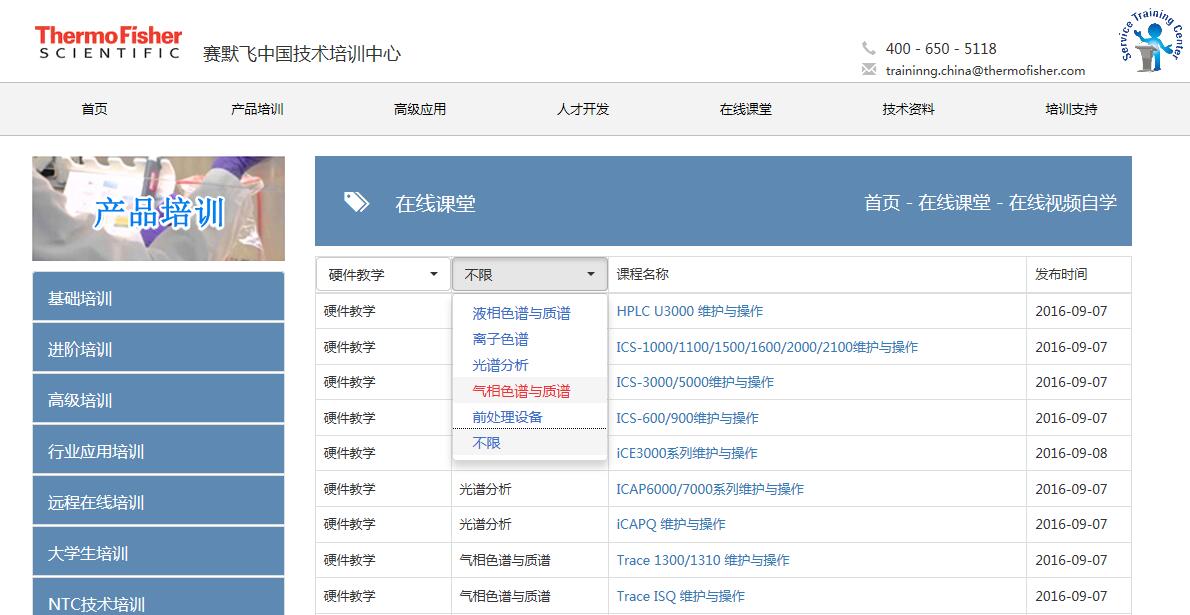This screenshot has width=1190, height=615.
Task: Click date 2016-09-07 in HPLC U3000 row
Action: [x=1071, y=311]
